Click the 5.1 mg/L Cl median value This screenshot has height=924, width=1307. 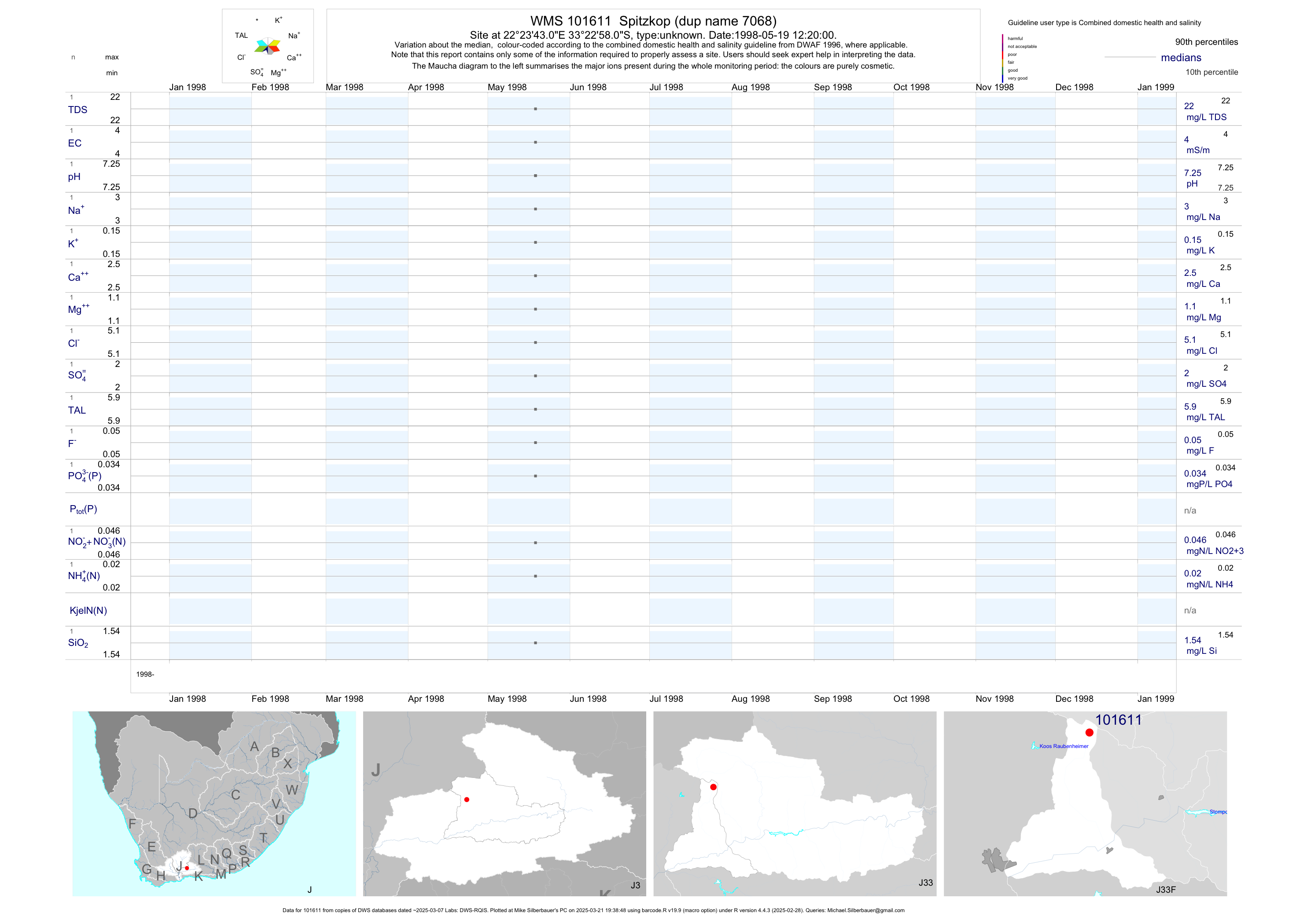(x=1190, y=340)
